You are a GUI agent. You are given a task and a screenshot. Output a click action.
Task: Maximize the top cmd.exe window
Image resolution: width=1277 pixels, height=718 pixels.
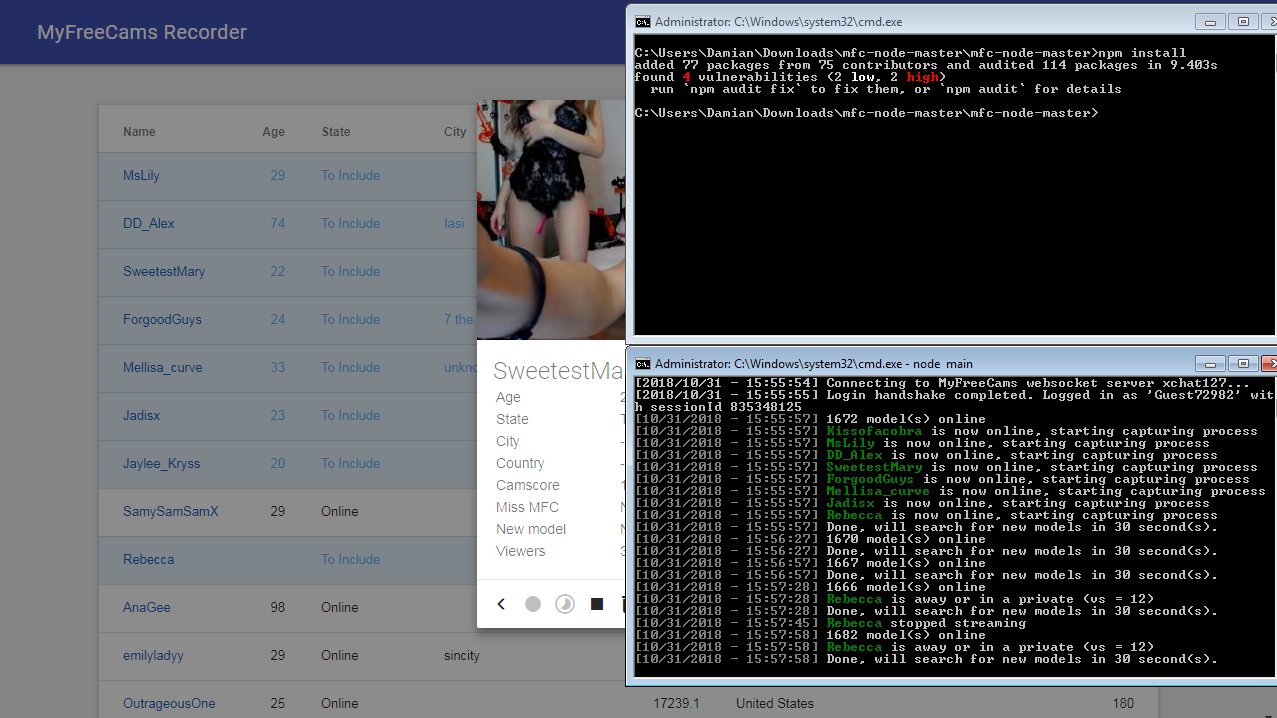(x=1243, y=21)
